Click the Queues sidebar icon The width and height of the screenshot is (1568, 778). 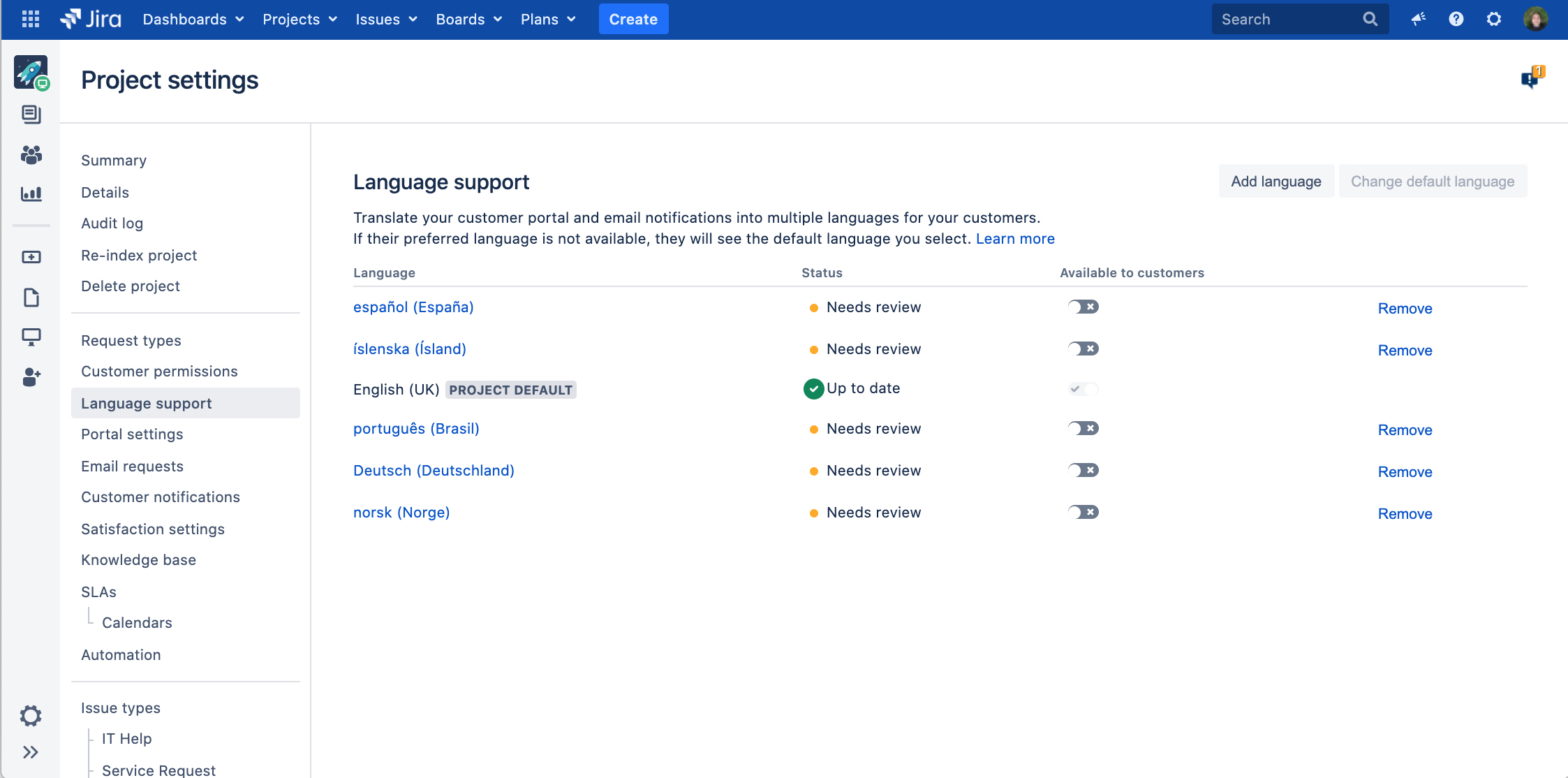pyautogui.click(x=31, y=115)
